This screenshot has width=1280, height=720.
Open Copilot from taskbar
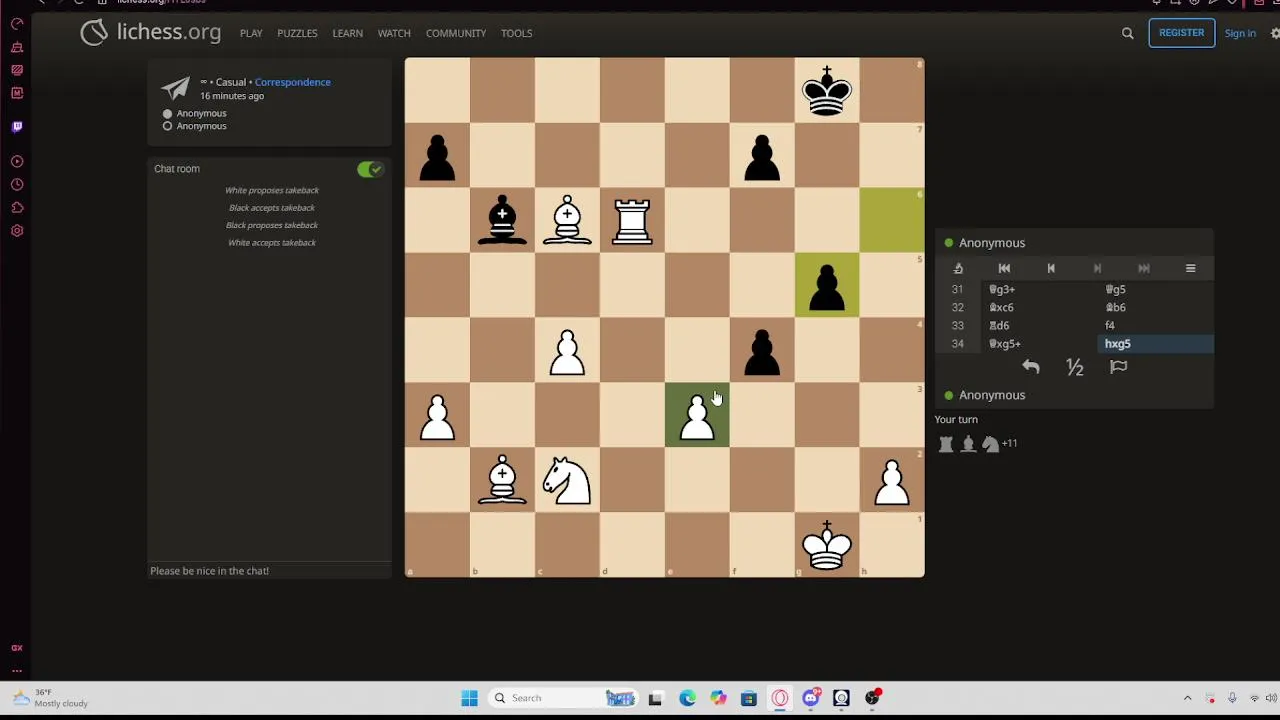point(718,698)
